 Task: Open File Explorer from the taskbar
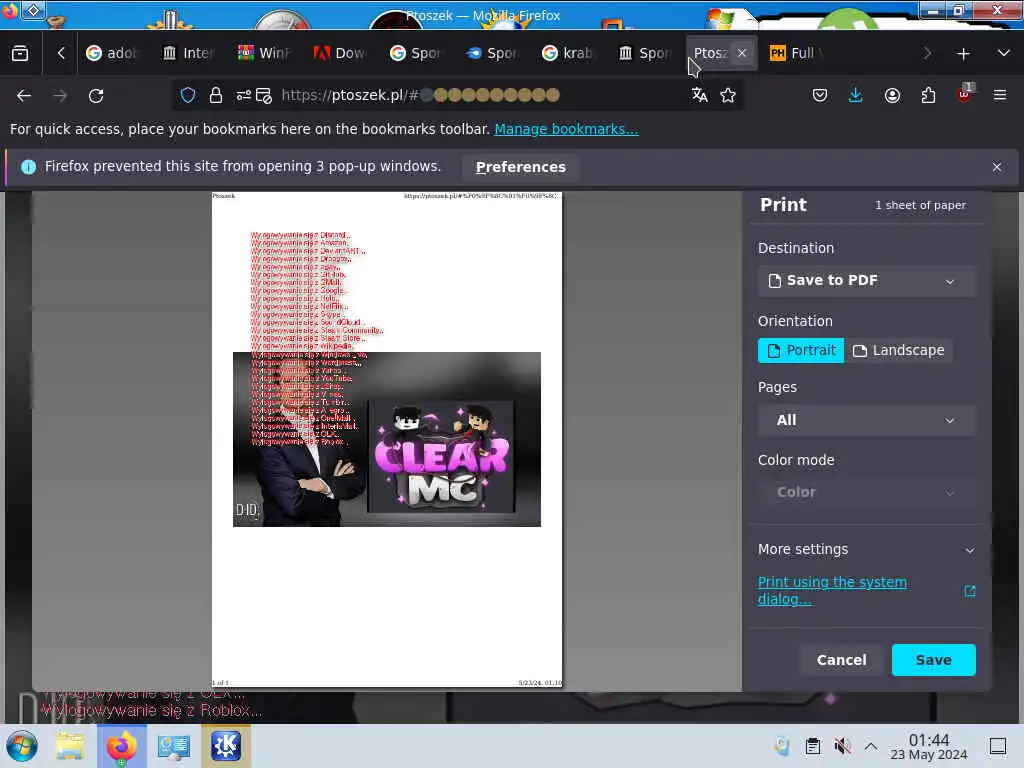point(69,746)
